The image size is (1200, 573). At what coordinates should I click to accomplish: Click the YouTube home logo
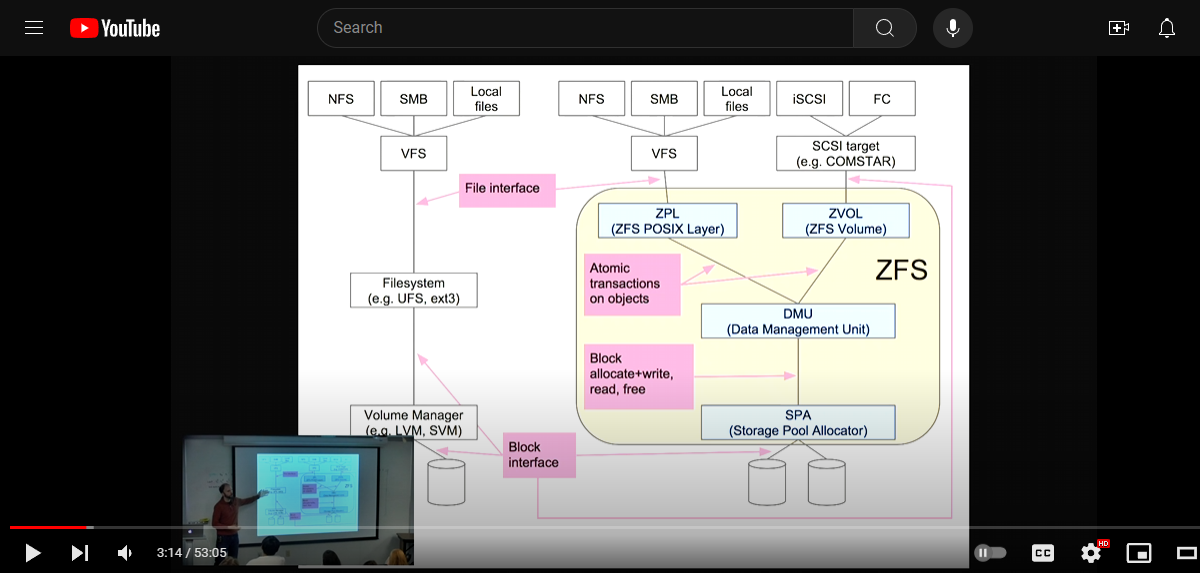coord(115,28)
